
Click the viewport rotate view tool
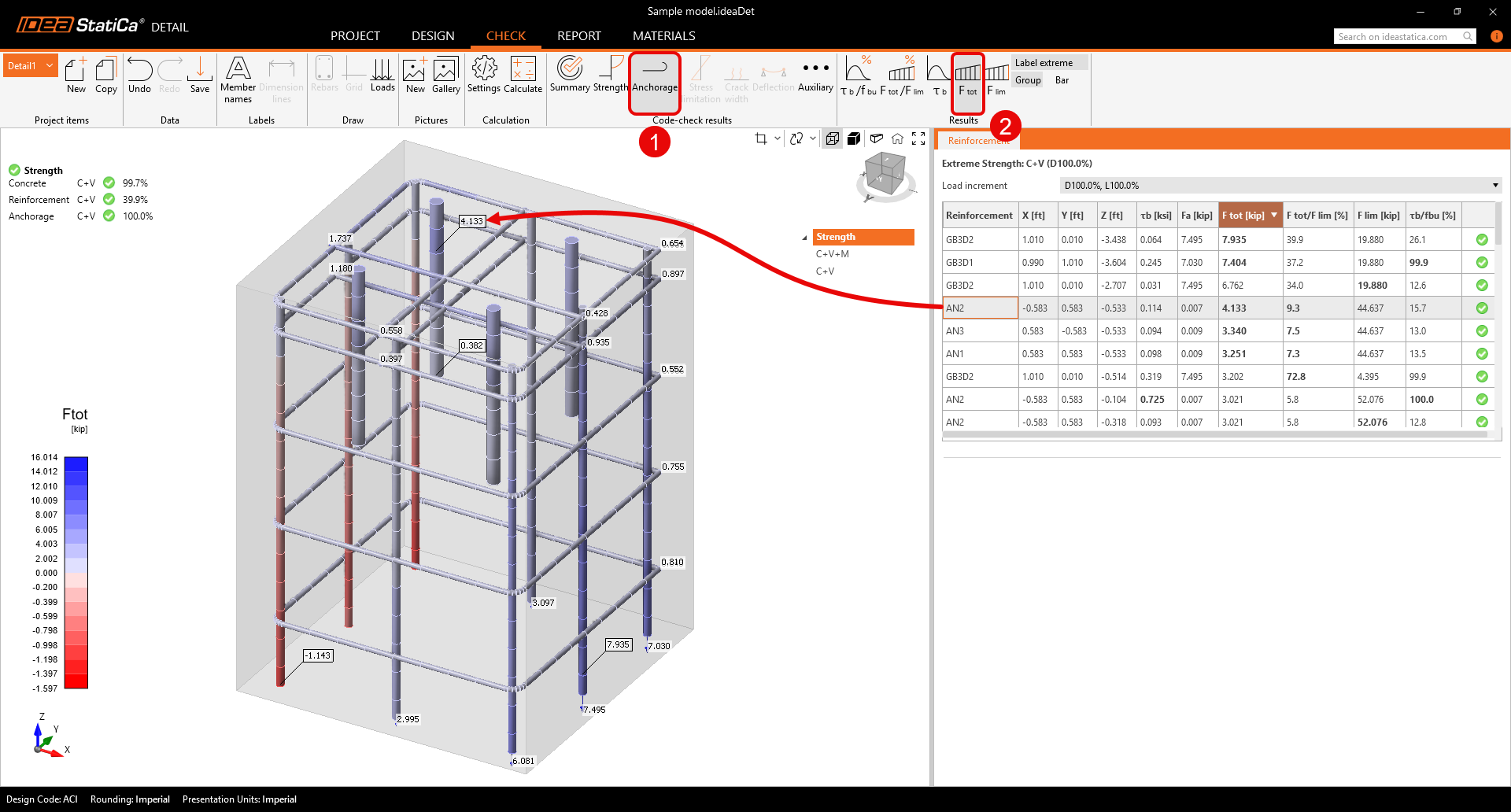(x=796, y=138)
